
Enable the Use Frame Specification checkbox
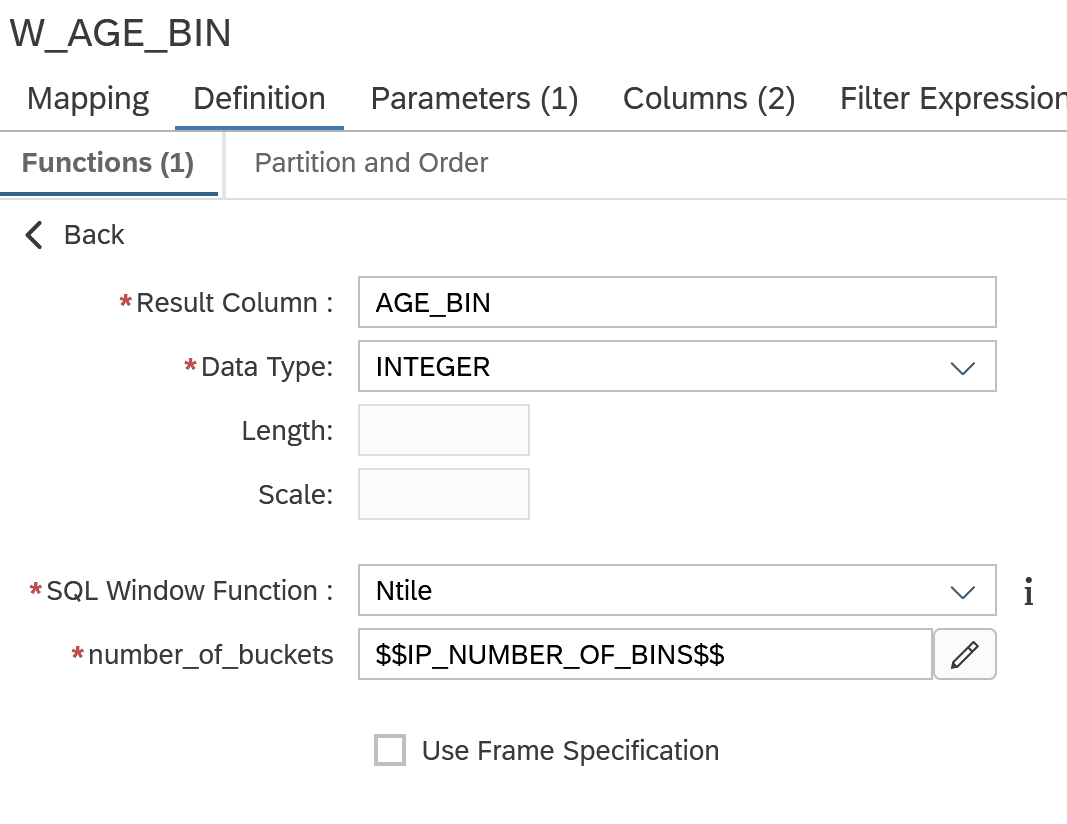point(390,750)
